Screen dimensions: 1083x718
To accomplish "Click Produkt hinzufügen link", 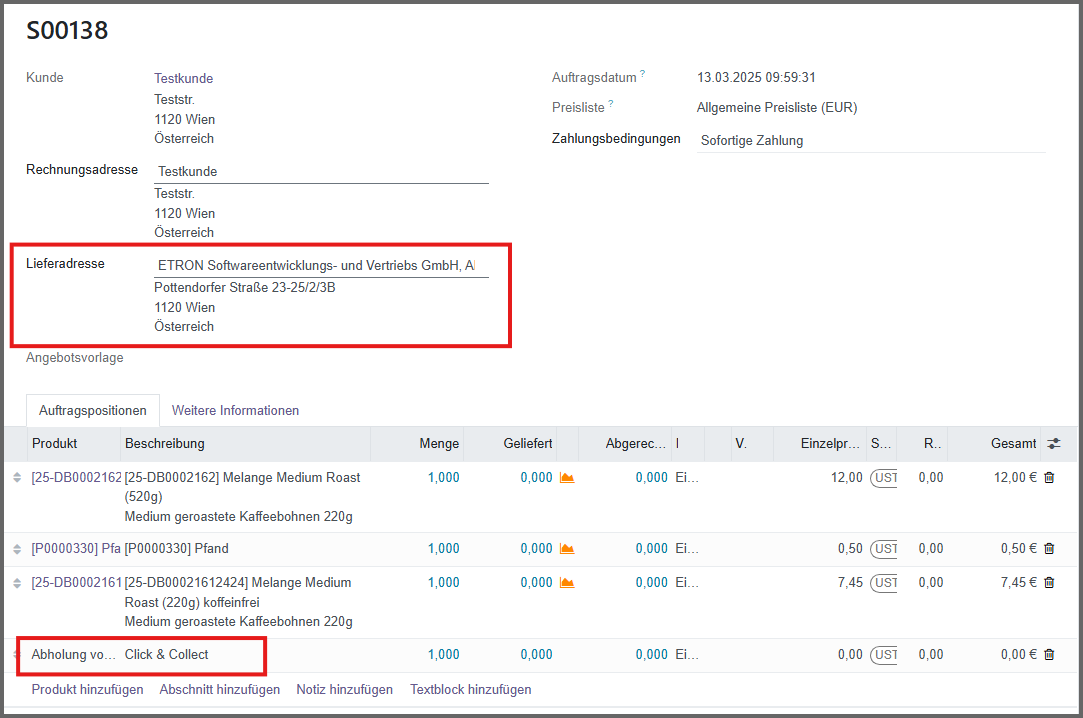I will click(87, 690).
